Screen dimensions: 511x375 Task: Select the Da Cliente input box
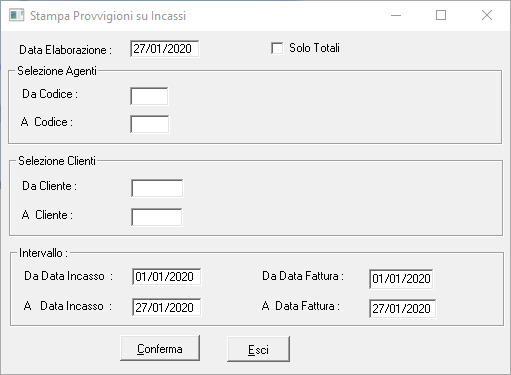[x=157, y=188]
